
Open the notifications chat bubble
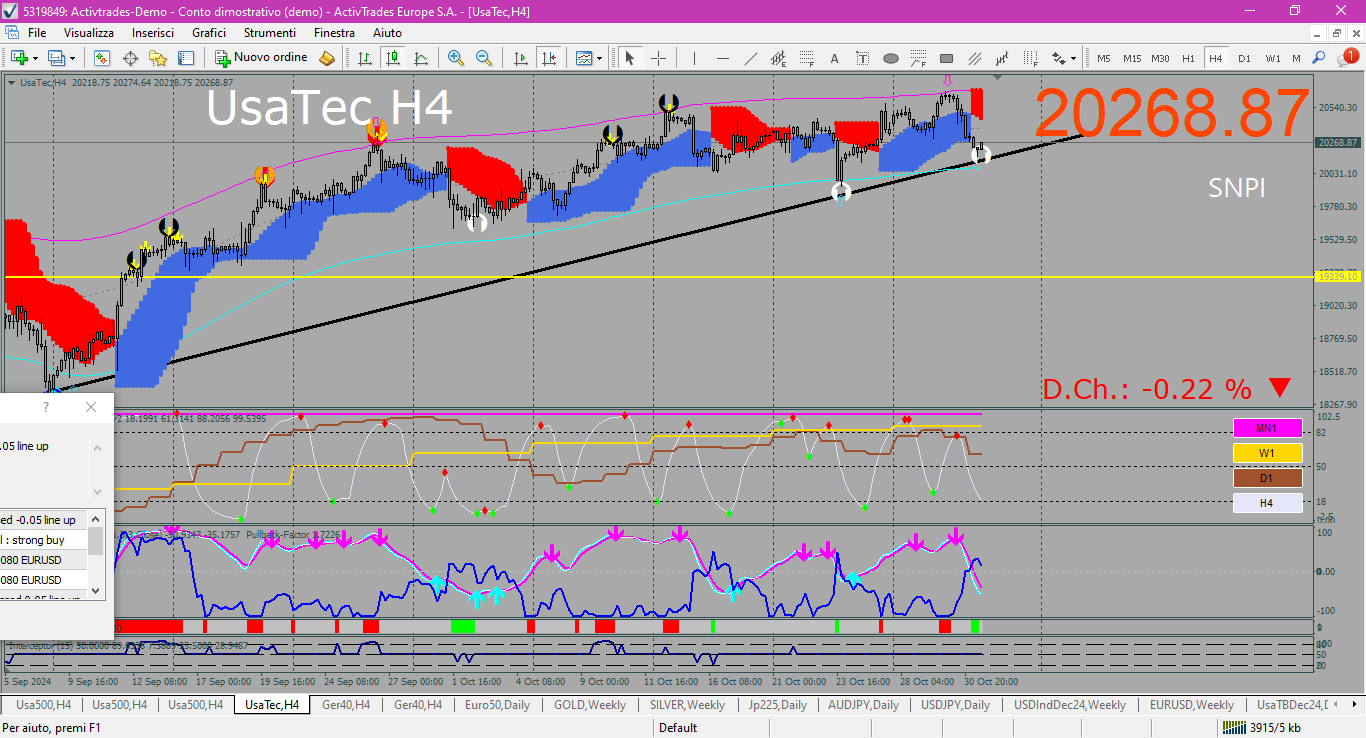click(x=1348, y=58)
